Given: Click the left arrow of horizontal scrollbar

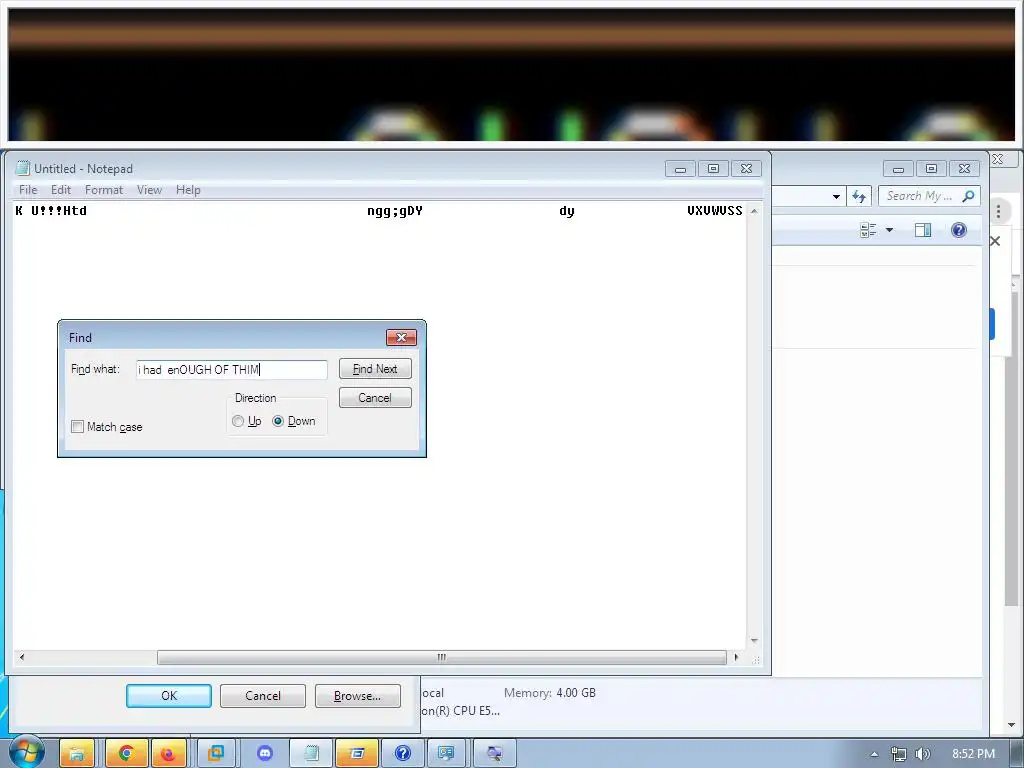Looking at the screenshot, I should [22, 657].
